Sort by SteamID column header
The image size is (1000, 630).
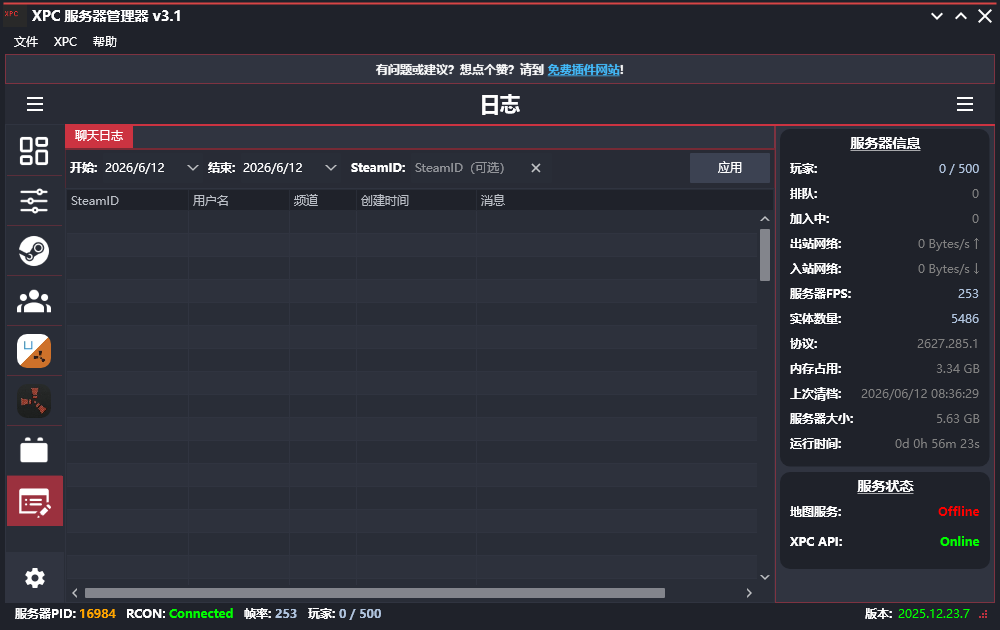click(128, 200)
